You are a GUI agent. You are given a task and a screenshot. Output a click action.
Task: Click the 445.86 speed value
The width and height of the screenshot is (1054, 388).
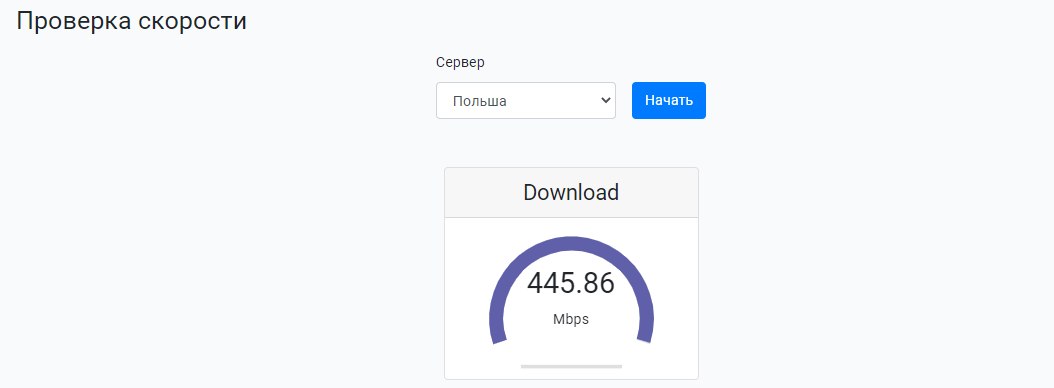click(571, 283)
